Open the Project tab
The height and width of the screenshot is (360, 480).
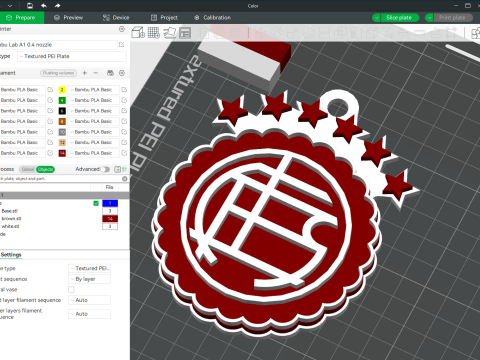[164, 18]
